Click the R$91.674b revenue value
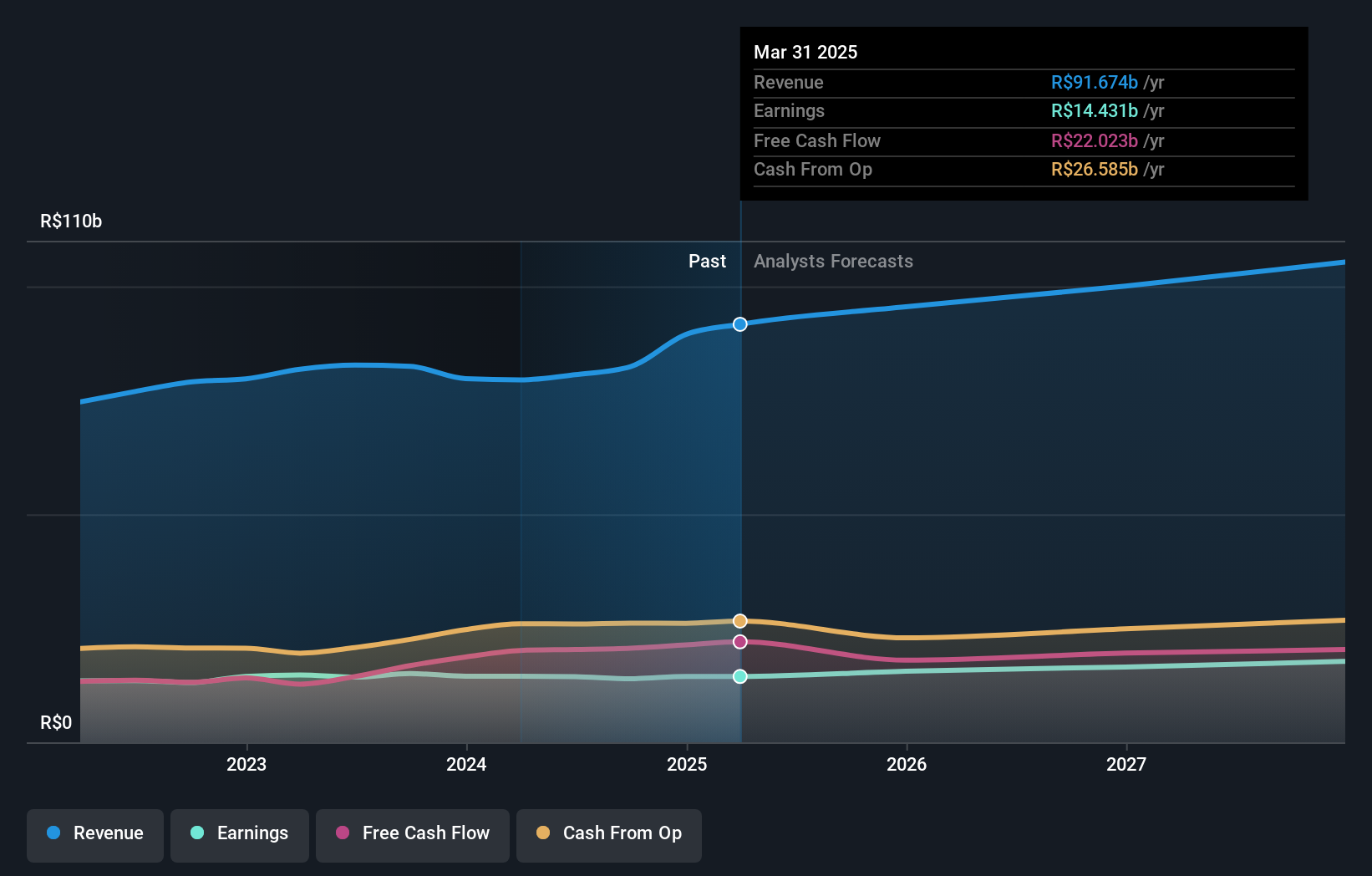The height and width of the screenshot is (876, 1372). pyautogui.click(x=1094, y=82)
